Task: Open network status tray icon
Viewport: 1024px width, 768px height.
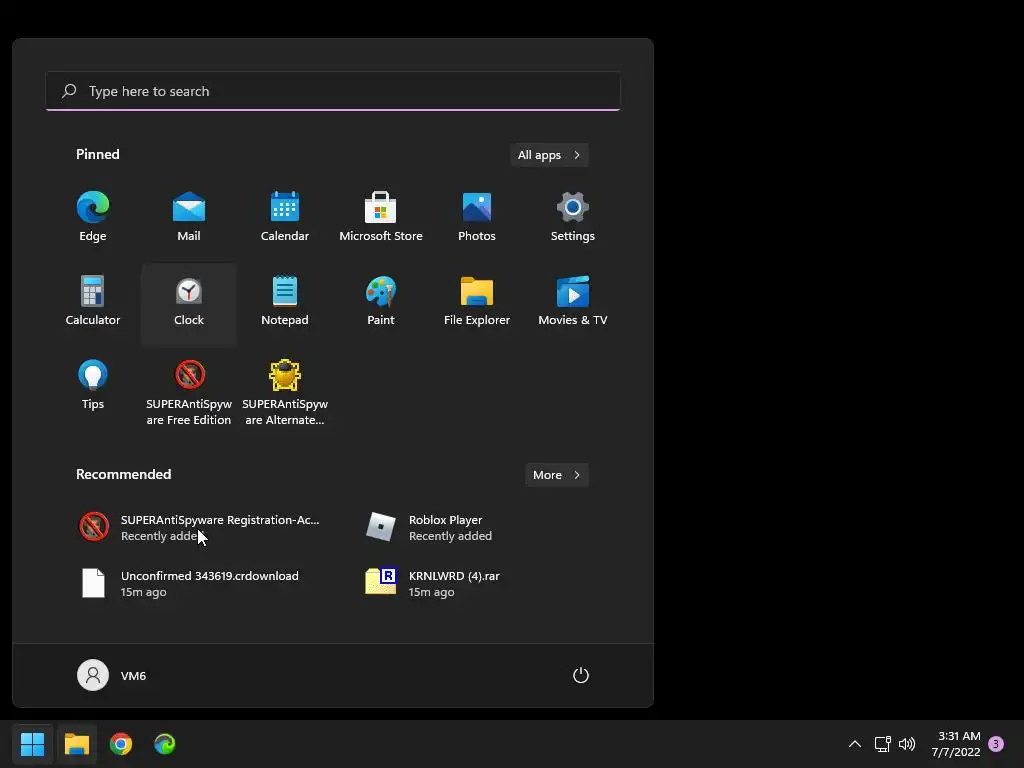Action: click(x=882, y=744)
